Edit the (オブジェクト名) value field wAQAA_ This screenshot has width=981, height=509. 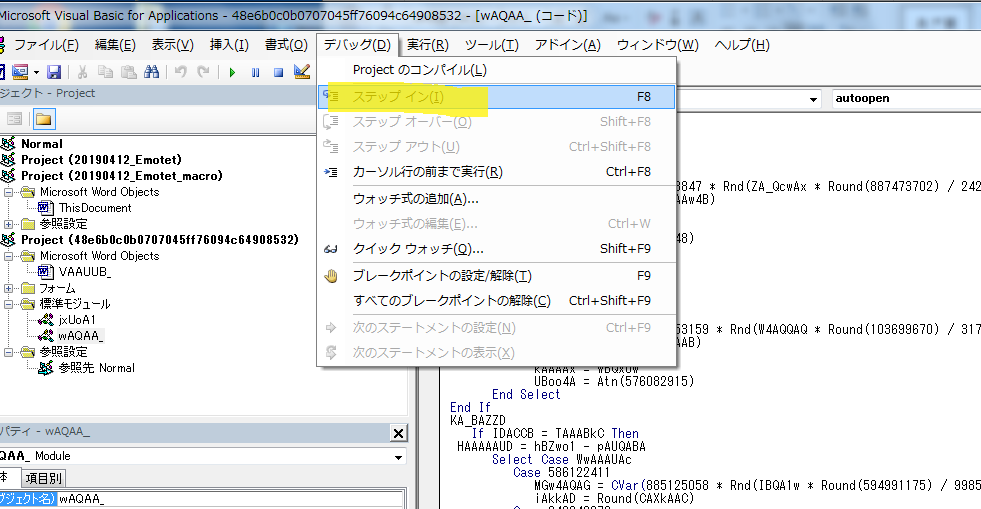tap(230, 499)
